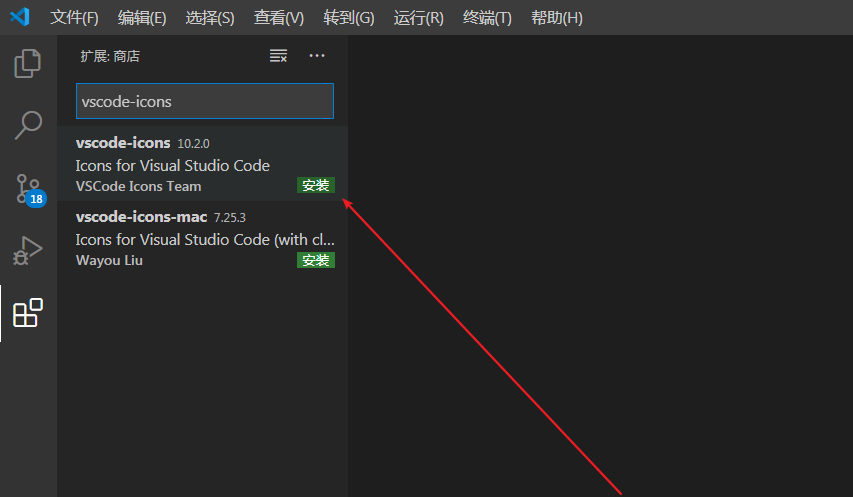853x497 pixels.
Task: Click version number 7.25.3
Action: click(230, 218)
